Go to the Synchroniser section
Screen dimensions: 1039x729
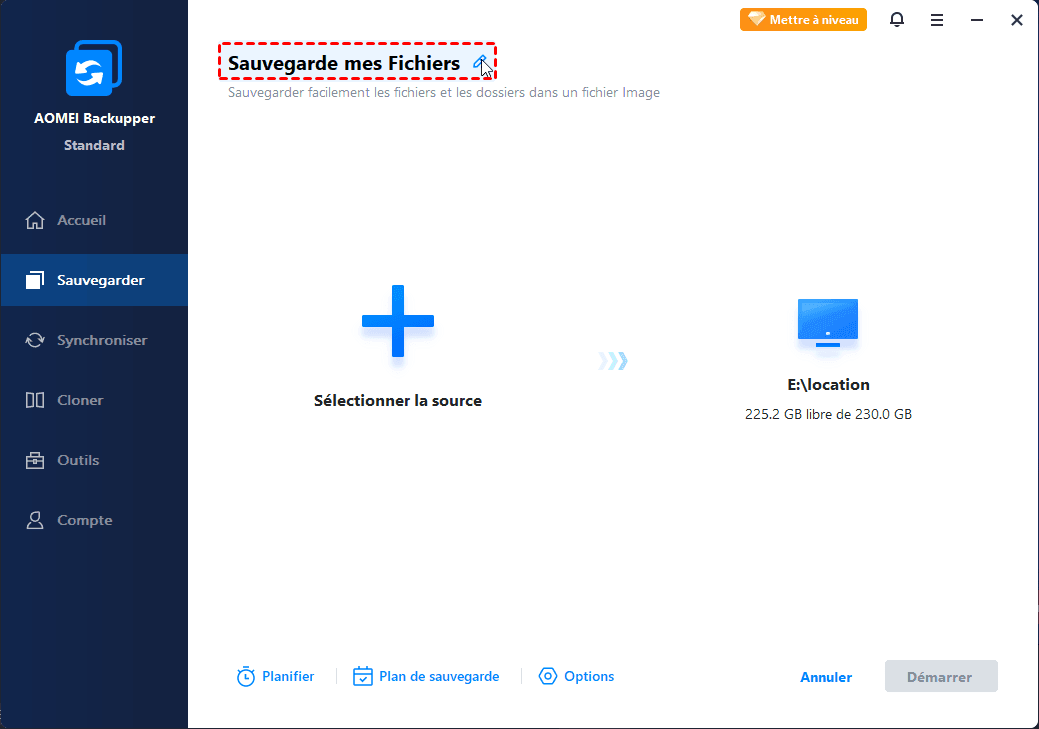coord(94,340)
